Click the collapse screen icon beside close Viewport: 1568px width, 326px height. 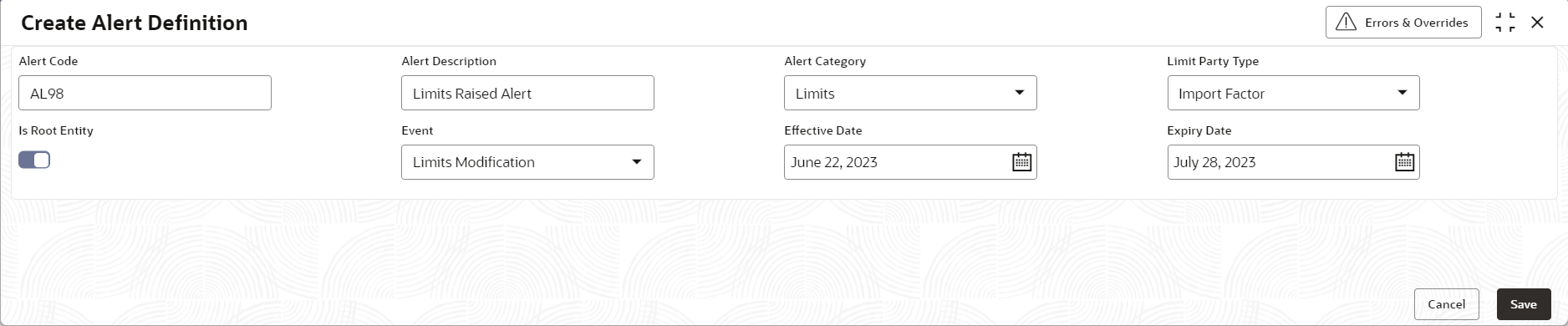(x=1505, y=23)
